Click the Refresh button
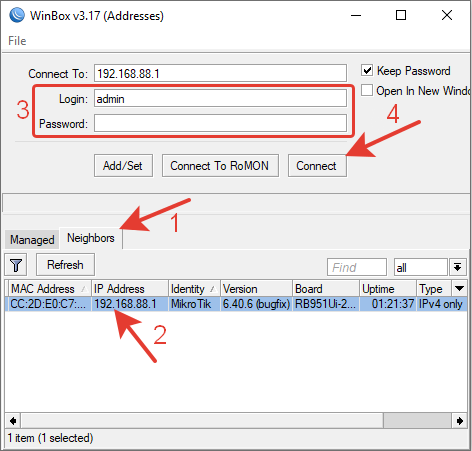This screenshot has width=472, height=451. point(65,265)
